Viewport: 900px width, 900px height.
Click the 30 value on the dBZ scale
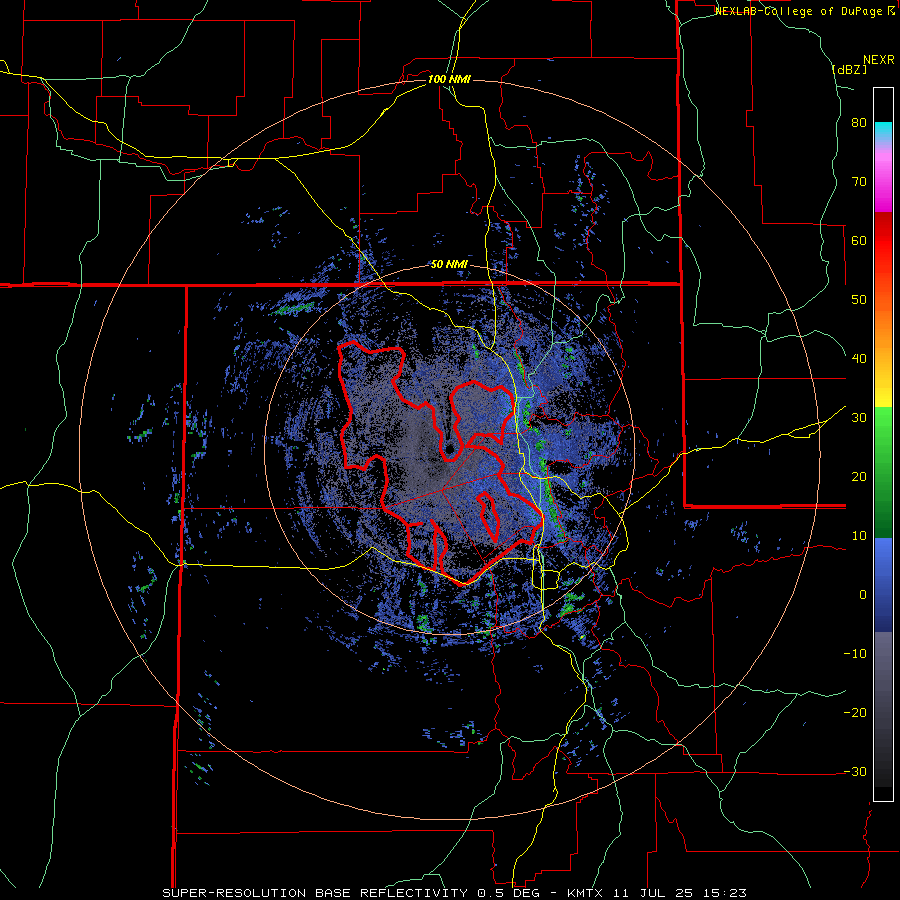[859, 418]
